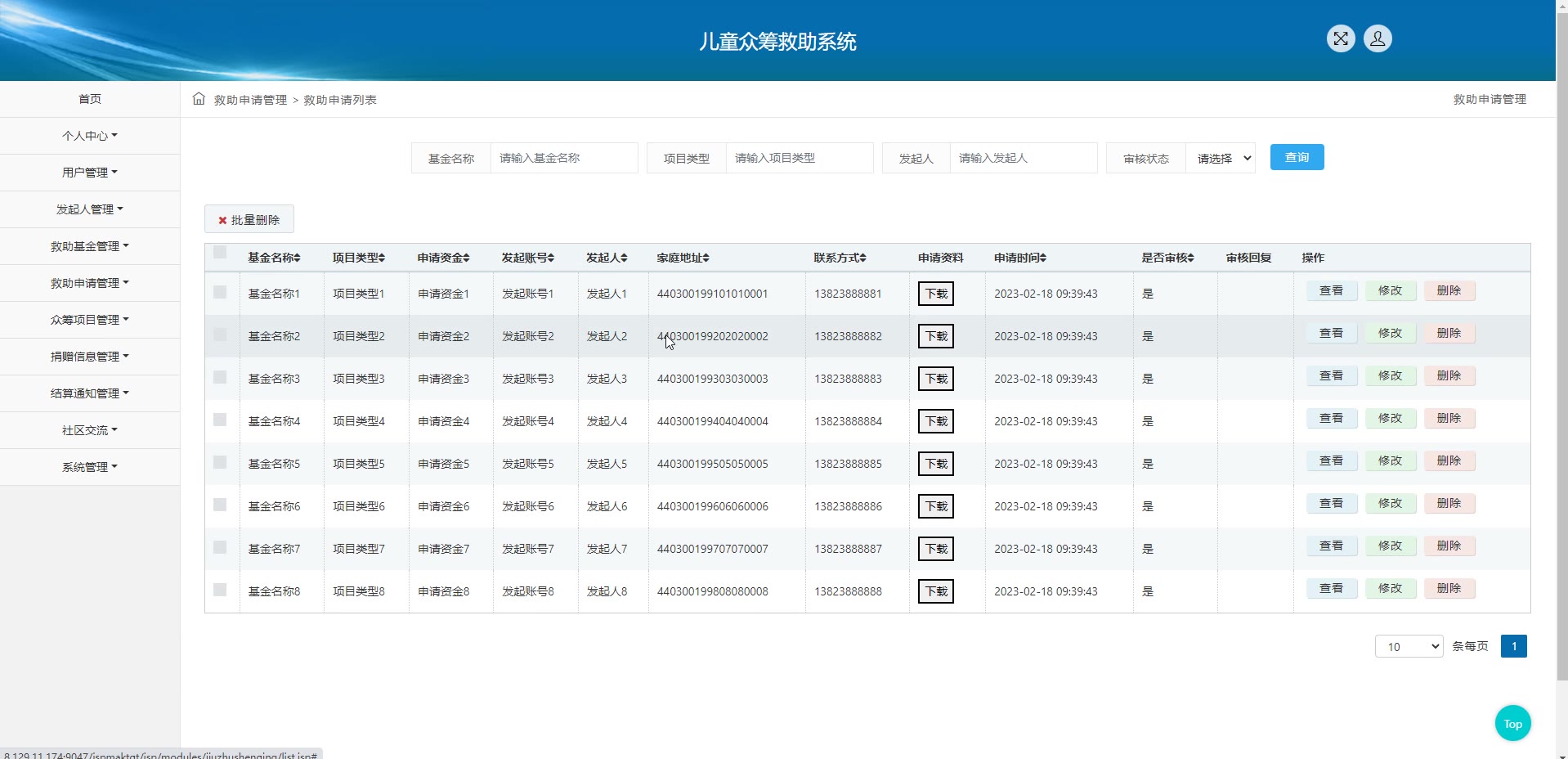Click the 批量删除 batch delete button

tap(249, 219)
